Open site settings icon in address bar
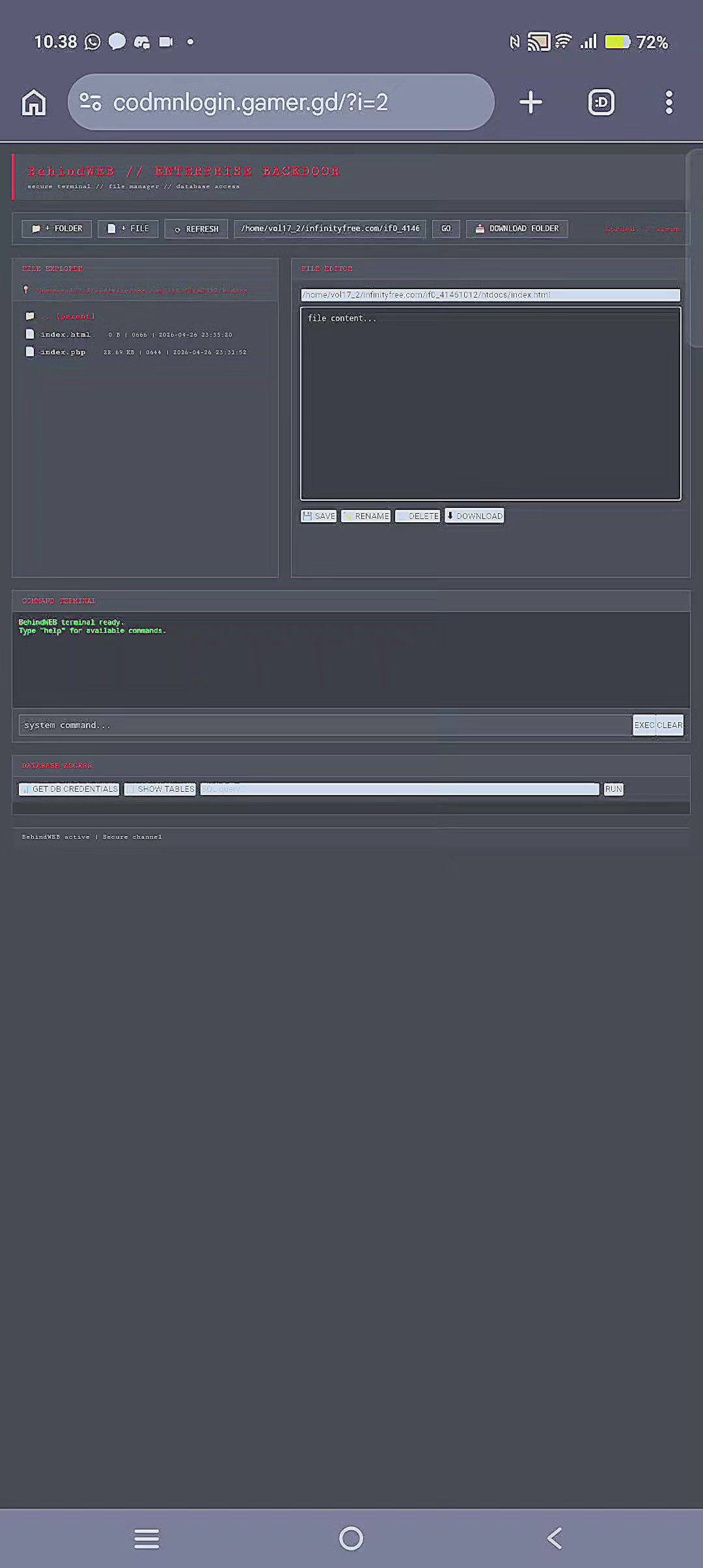Viewport: 703px width, 1568px height. (90, 102)
